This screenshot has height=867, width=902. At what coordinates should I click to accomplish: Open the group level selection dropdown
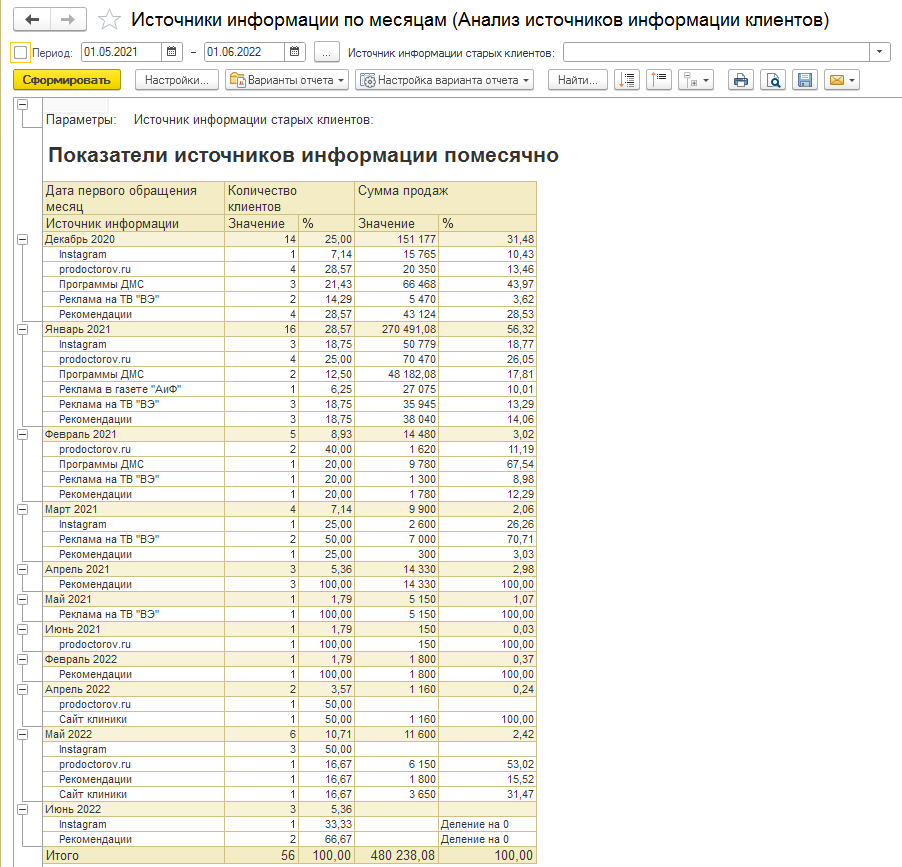click(696, 80)
